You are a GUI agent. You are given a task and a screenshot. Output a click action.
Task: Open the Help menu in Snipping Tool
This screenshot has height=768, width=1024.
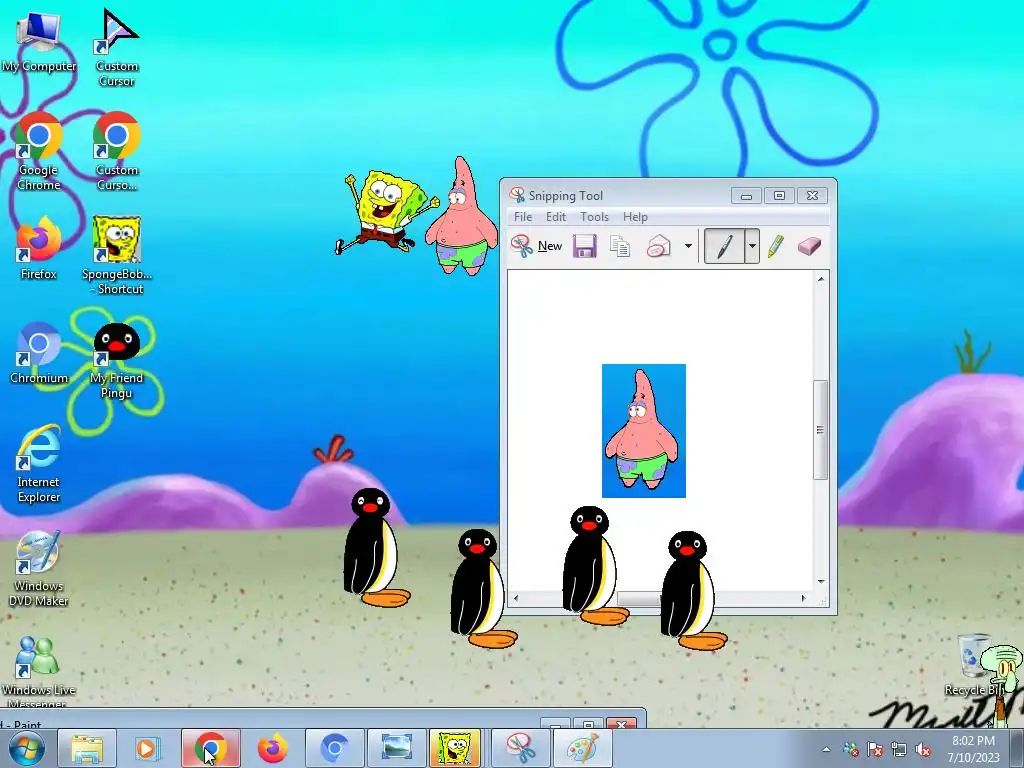point(635,217)
